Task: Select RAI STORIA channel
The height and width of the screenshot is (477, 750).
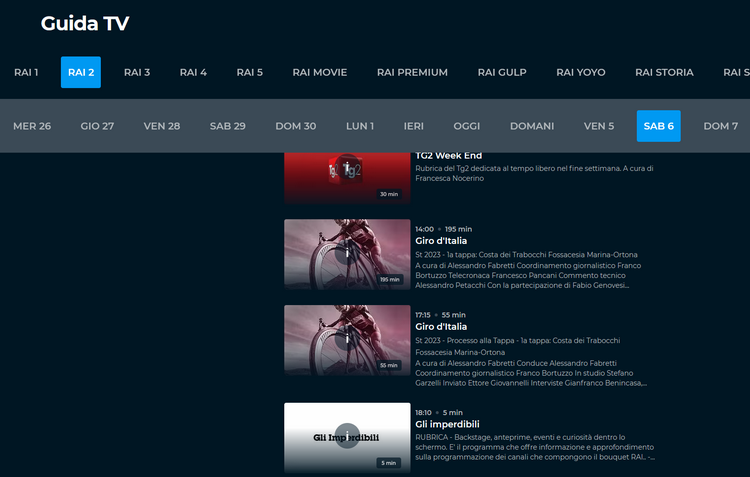Action: coord(664,72)
